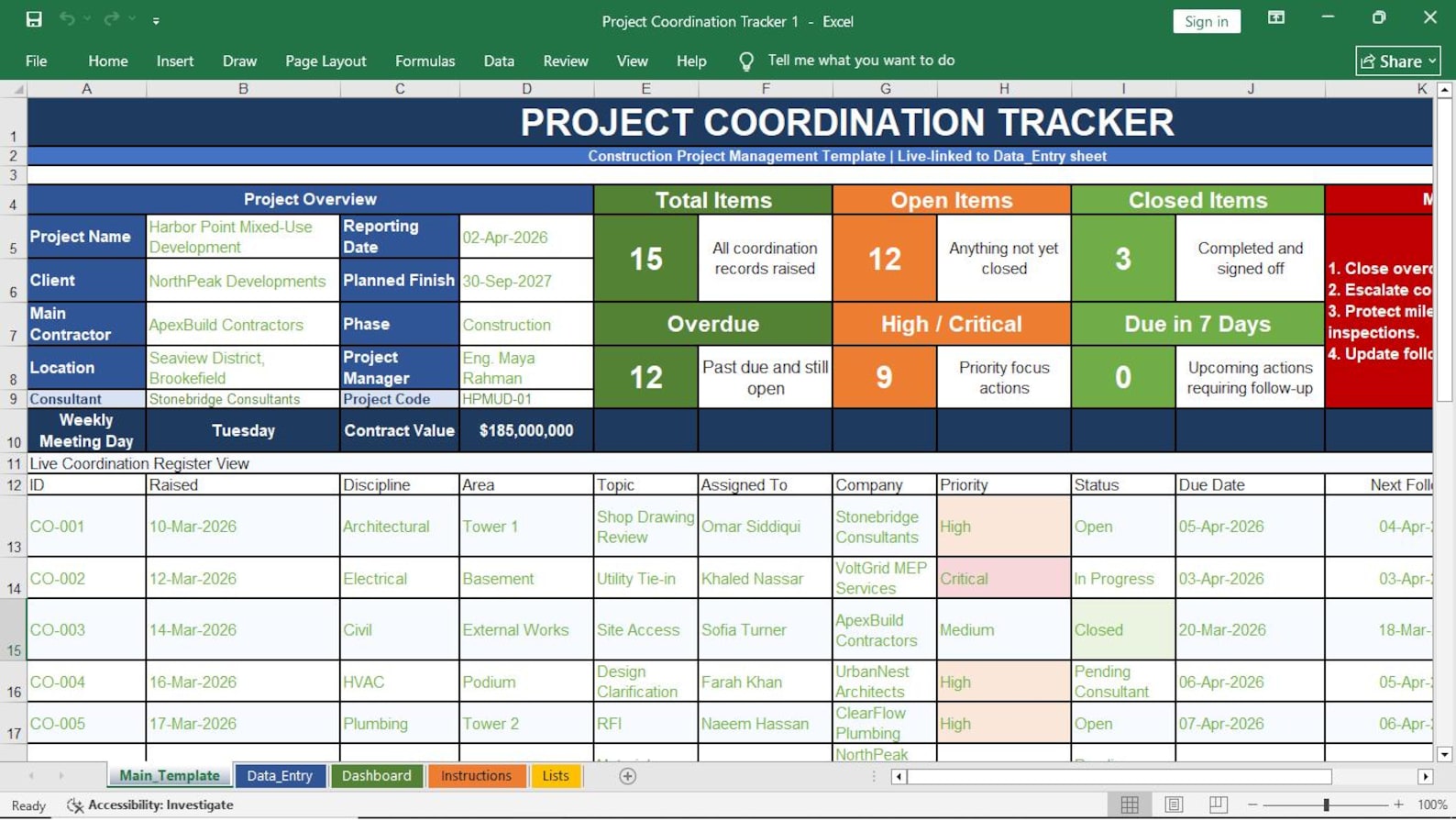Image resolution: width=1456 pixels, height=821 pixels.
Task: Select row 14 header
Action: [x=14, y=579]
